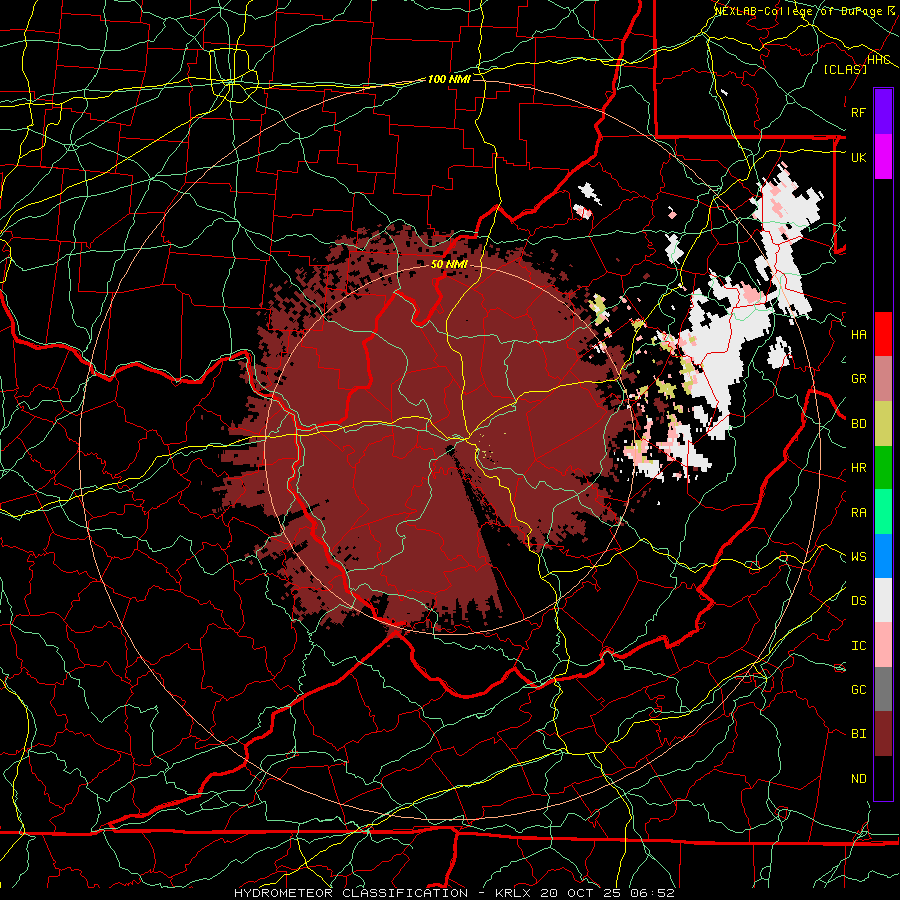Click the DS white legend swatch

tap(883, 600)
